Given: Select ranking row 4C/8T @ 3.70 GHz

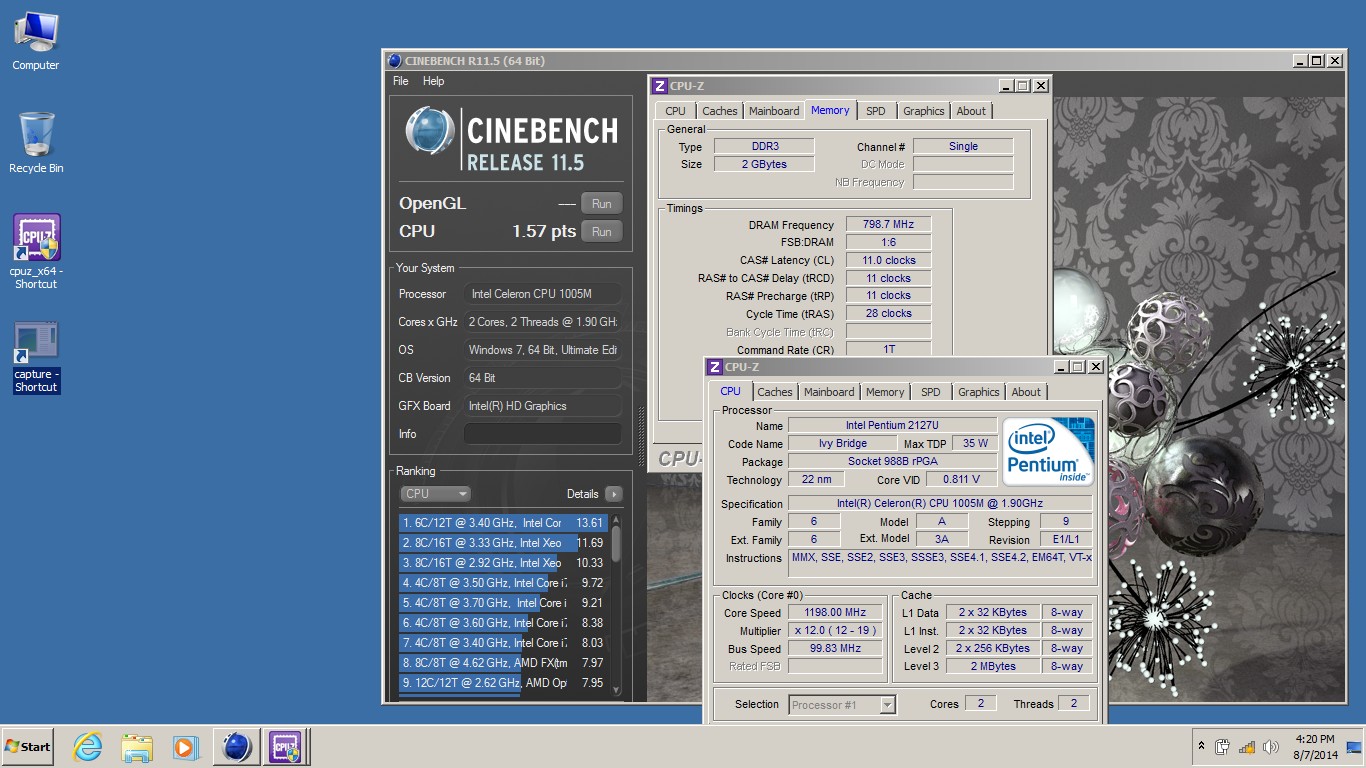Looking at the screenshot, I should tap(503, 603).
